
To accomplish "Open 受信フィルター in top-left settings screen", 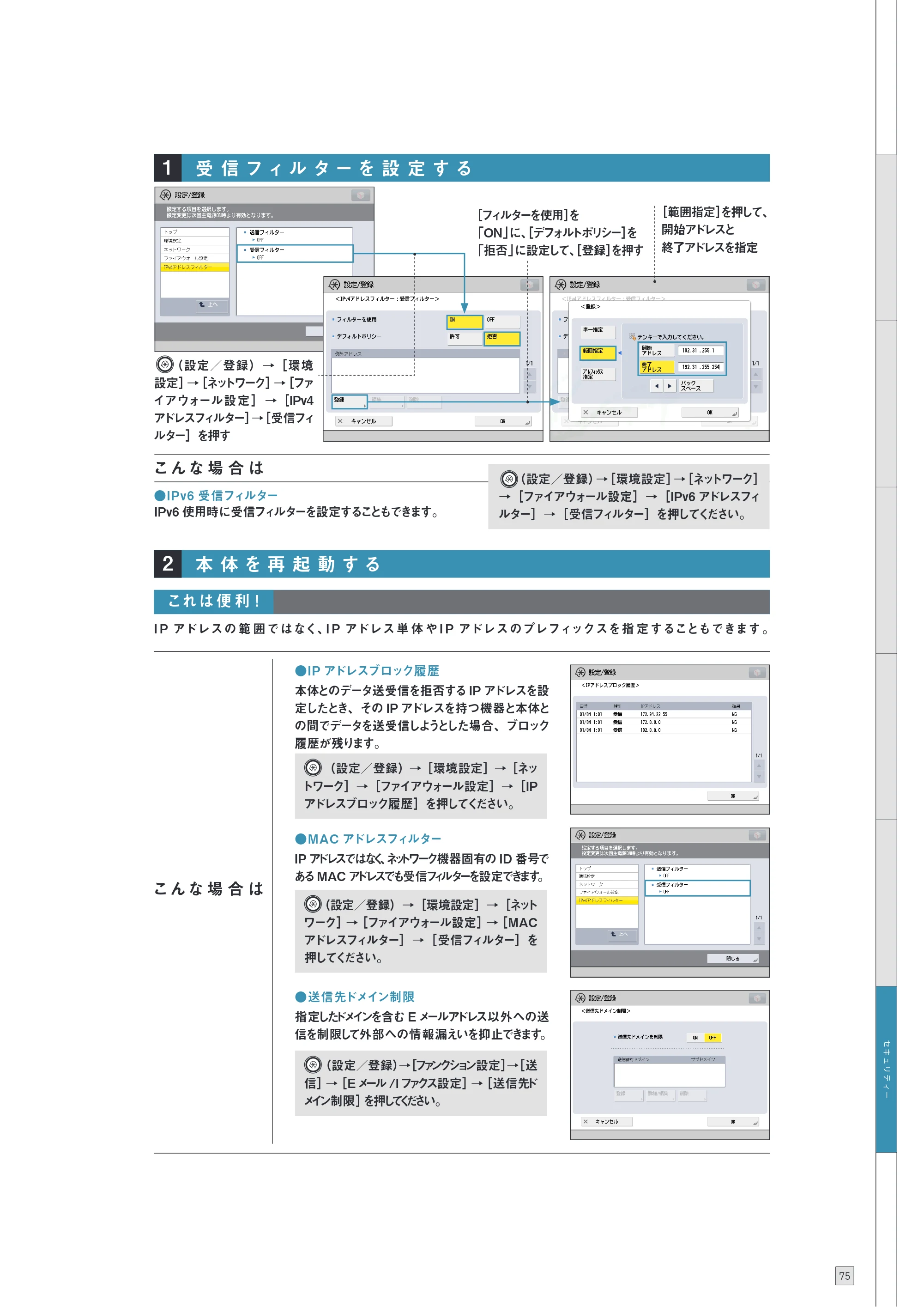I will 295,253.
